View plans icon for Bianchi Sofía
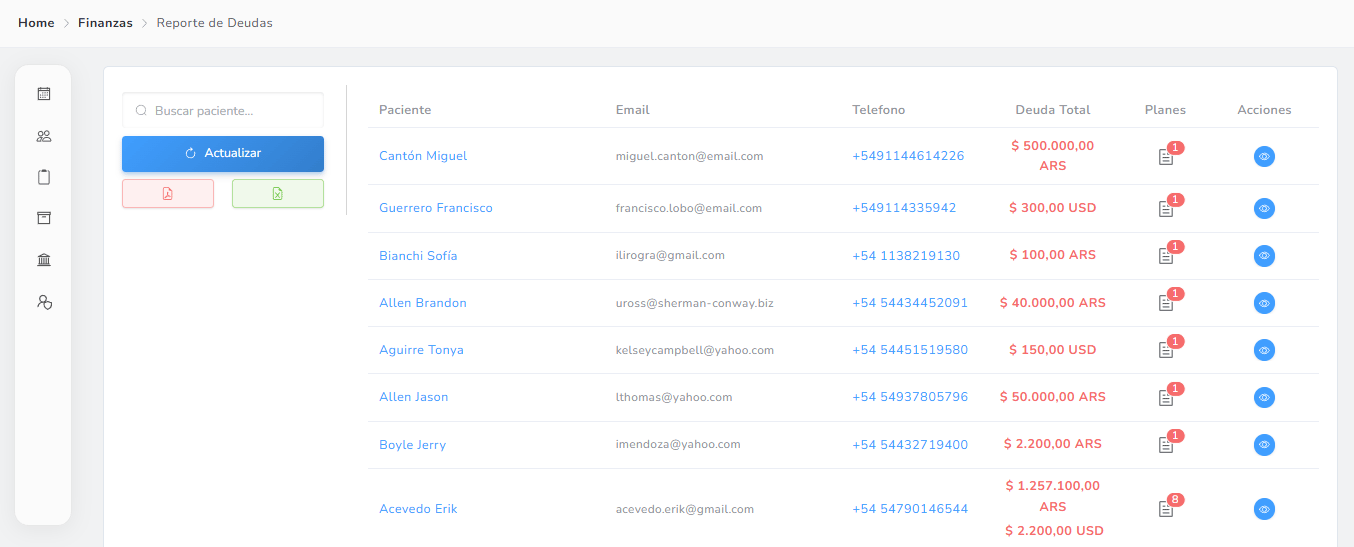1354x547 pixels. pyautogui.click(x=1165, y=256)
